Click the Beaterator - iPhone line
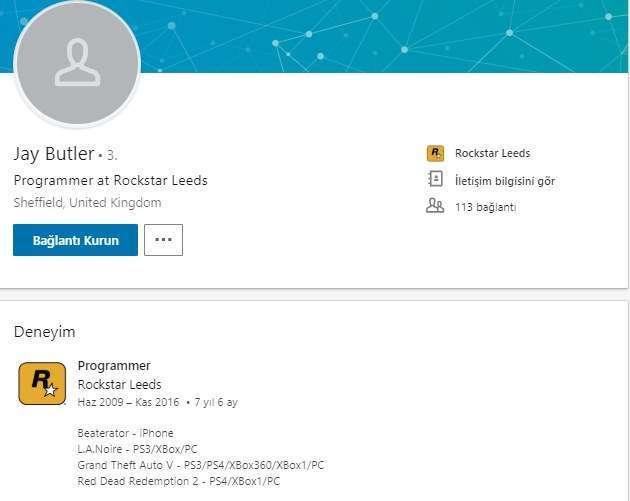This screenshot has height=501, width=630. (125, 433)
